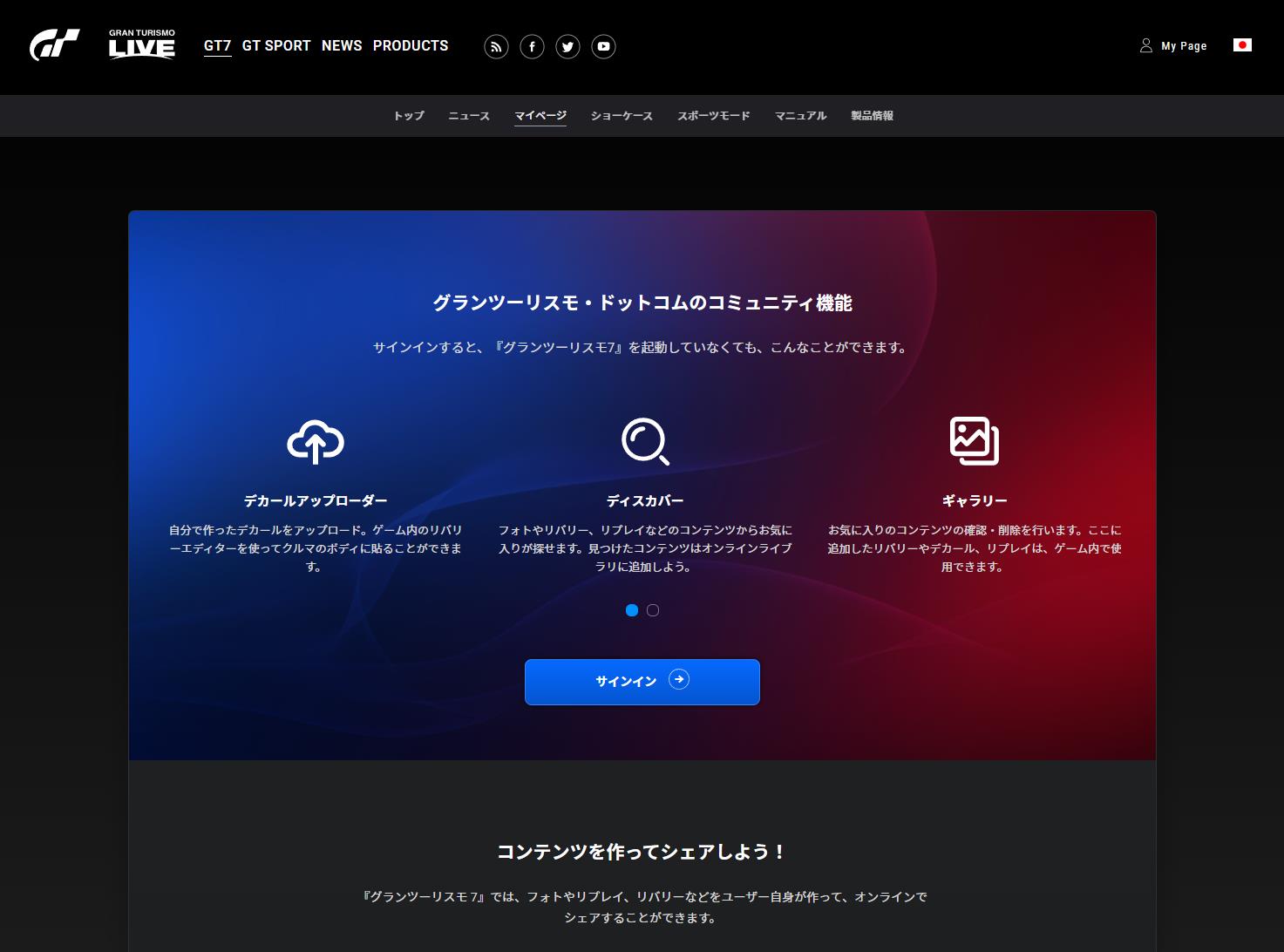This screenshot has height=952, width=1284.
Task: Open the RSS feed icon
Action: 496,46
